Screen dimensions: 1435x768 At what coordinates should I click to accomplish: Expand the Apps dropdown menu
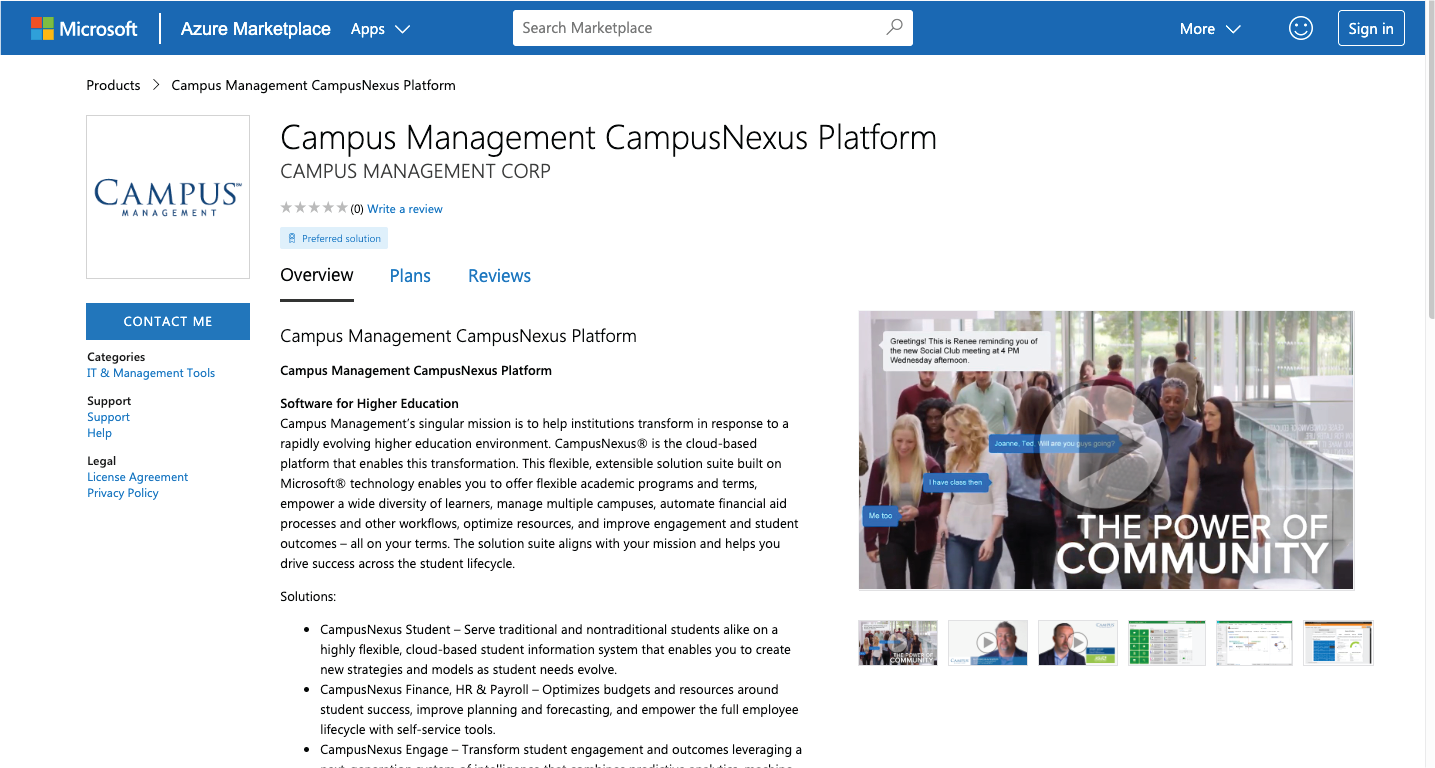[380, 29]
